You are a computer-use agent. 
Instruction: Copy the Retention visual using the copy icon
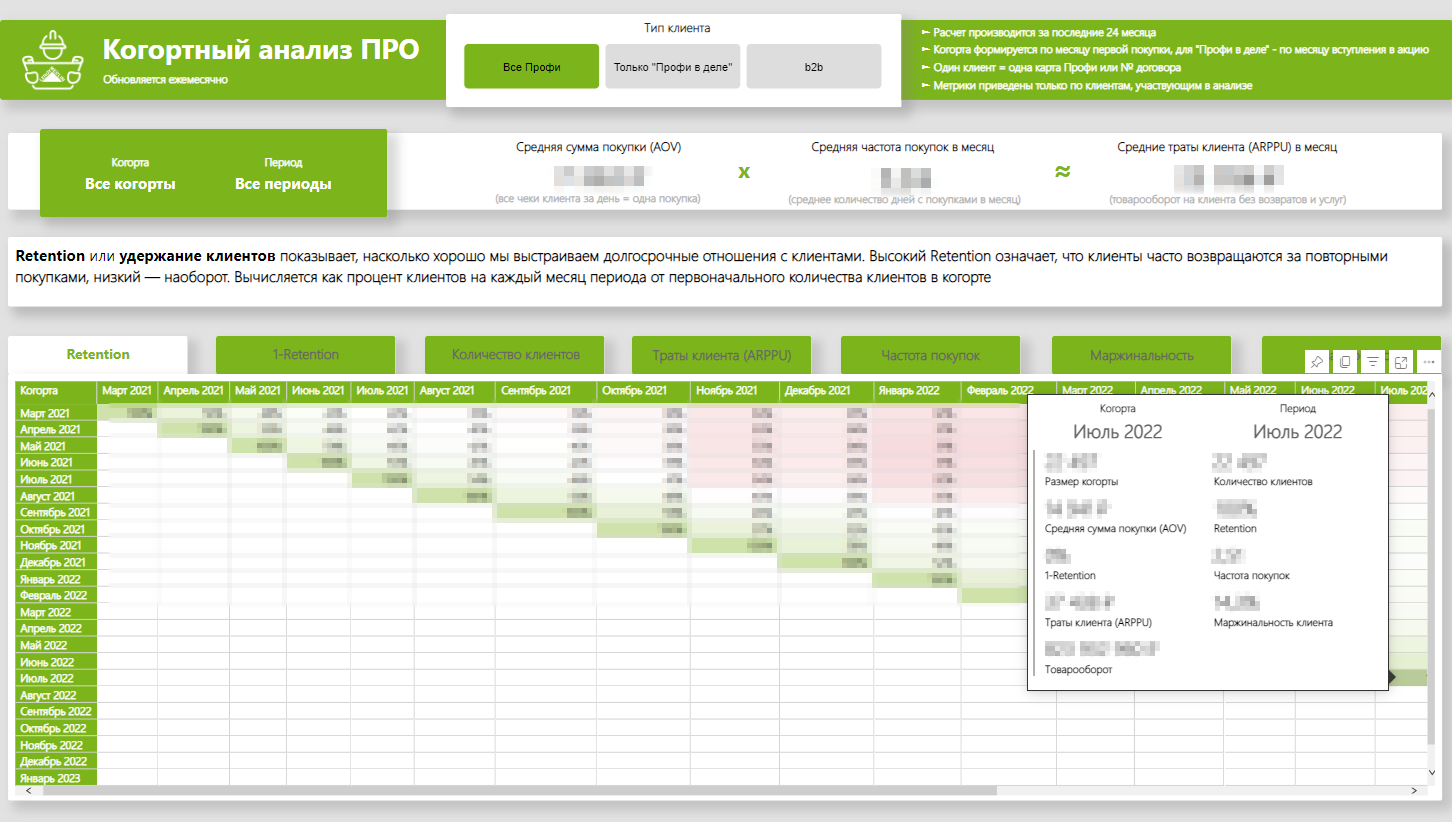click(x=1345, y=361)
